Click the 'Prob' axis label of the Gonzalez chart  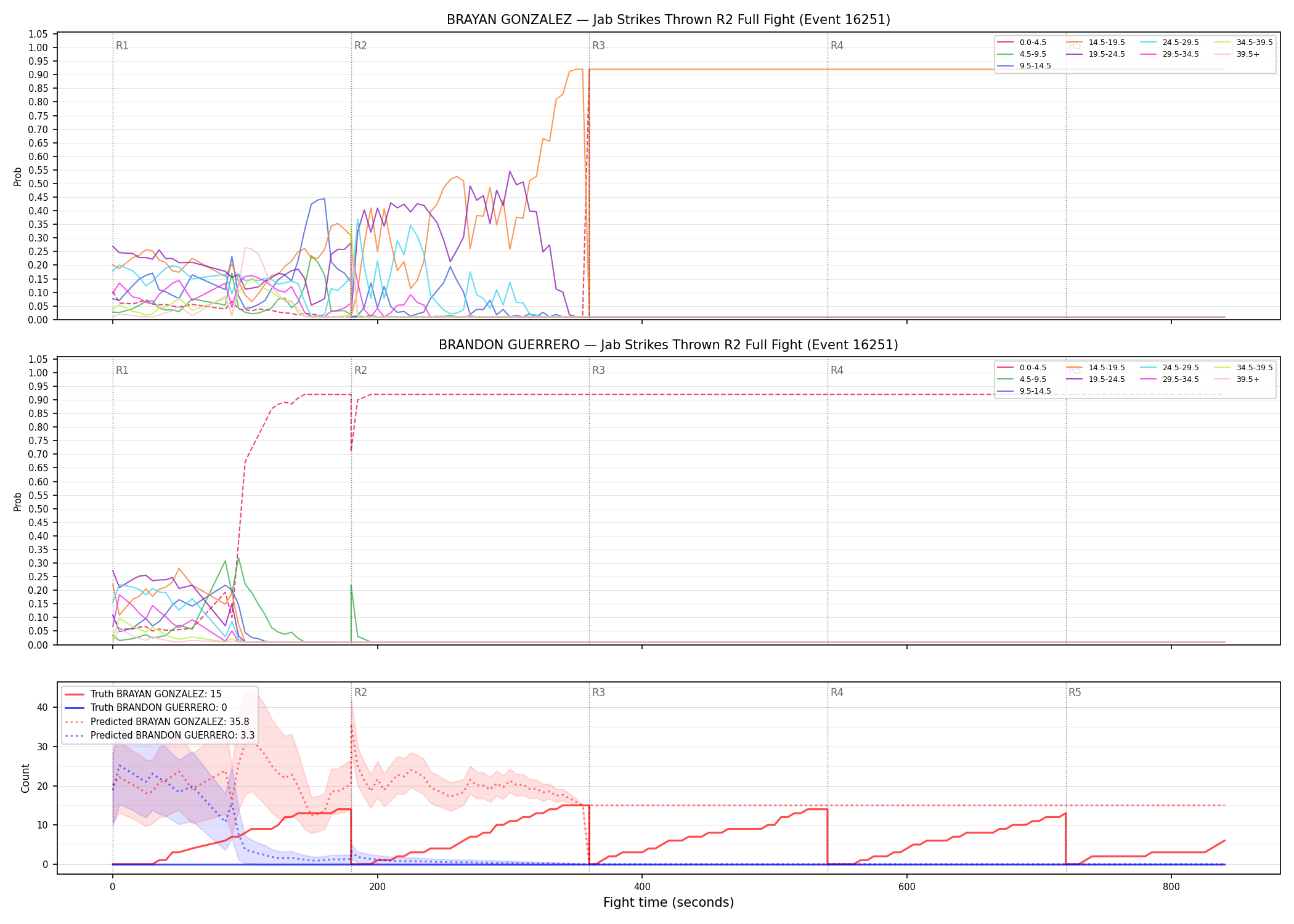tap(18, 176)
